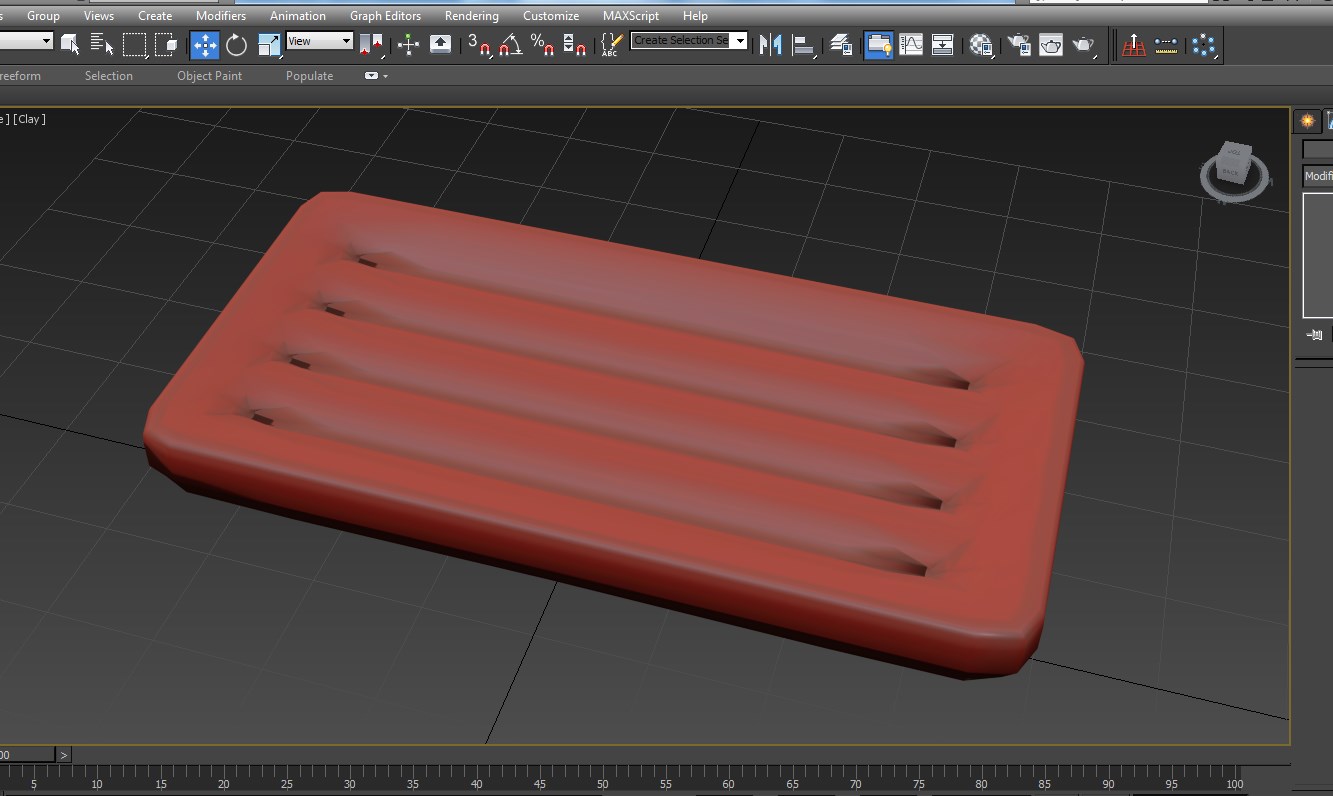Toggle the 3D Snaps button
1333x796 pixels.
(x=479, y=45)
